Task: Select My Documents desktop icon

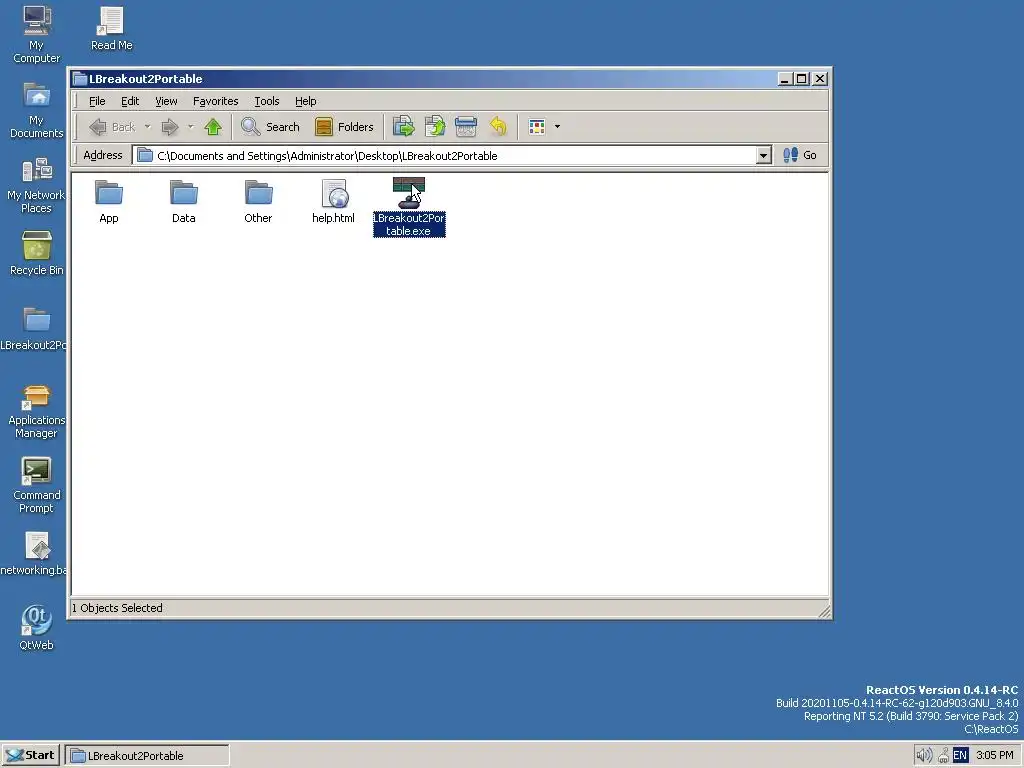Action: point(37,110)
